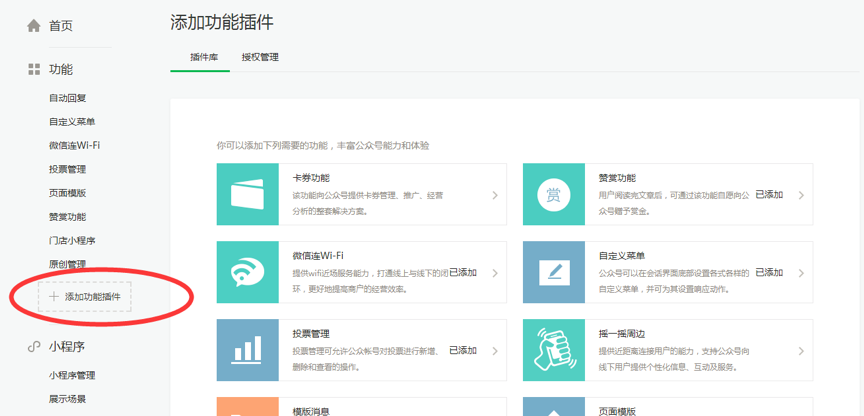Click the 摇一摇周边 shaking phone icon
Screen dimensions: 864x416
pos(554,350)
